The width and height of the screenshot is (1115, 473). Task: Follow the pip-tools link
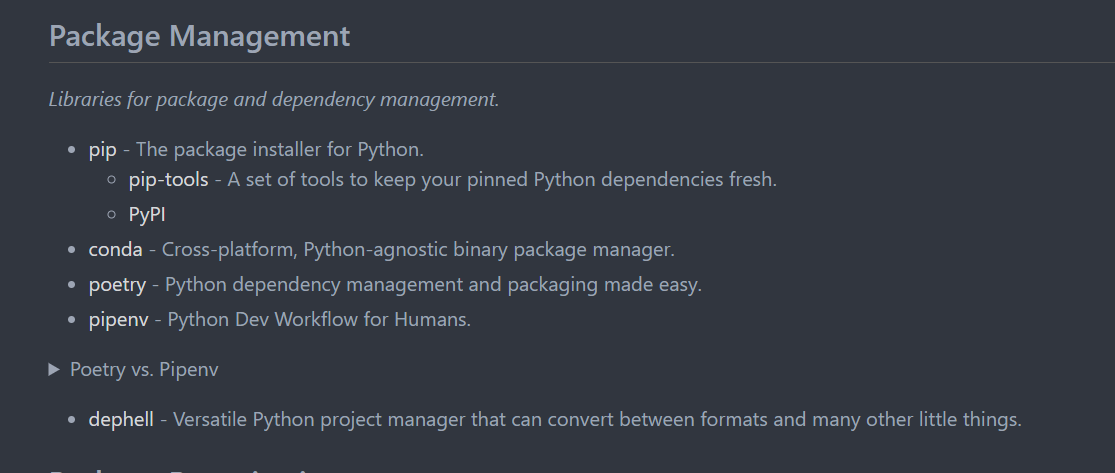(x=168, y=180)
